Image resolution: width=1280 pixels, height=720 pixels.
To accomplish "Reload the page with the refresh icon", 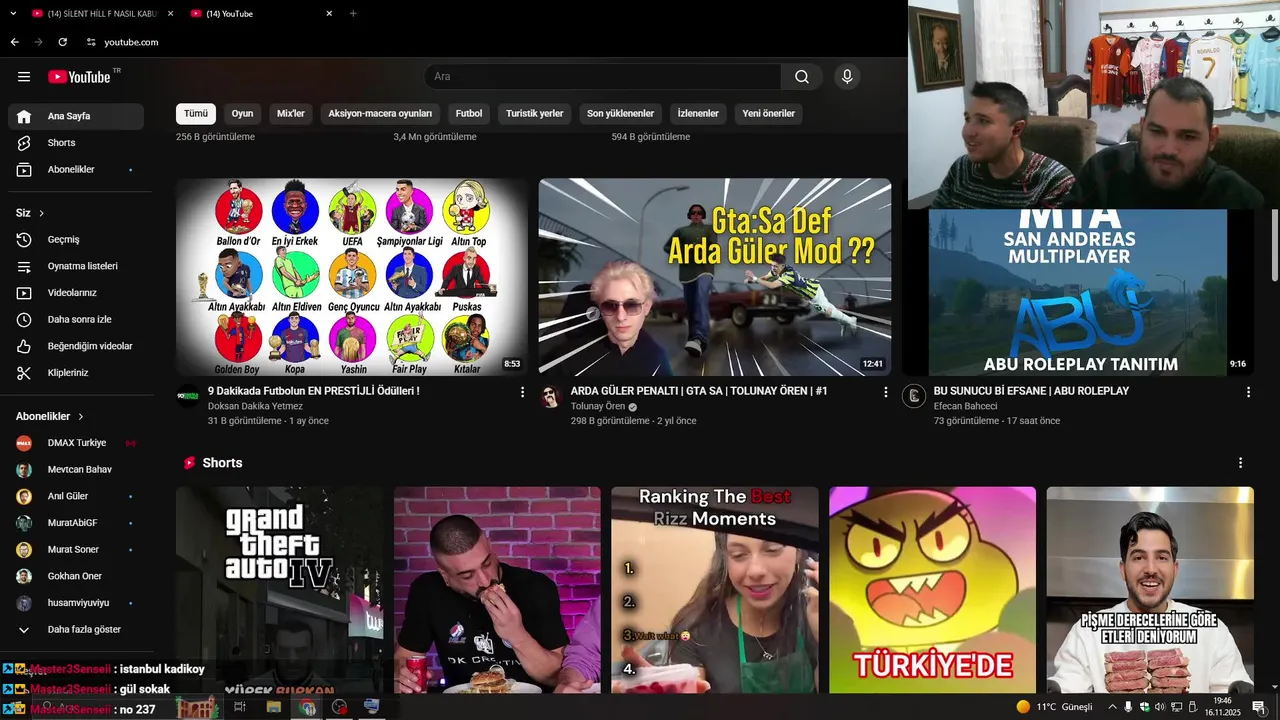I will point(62,42).
